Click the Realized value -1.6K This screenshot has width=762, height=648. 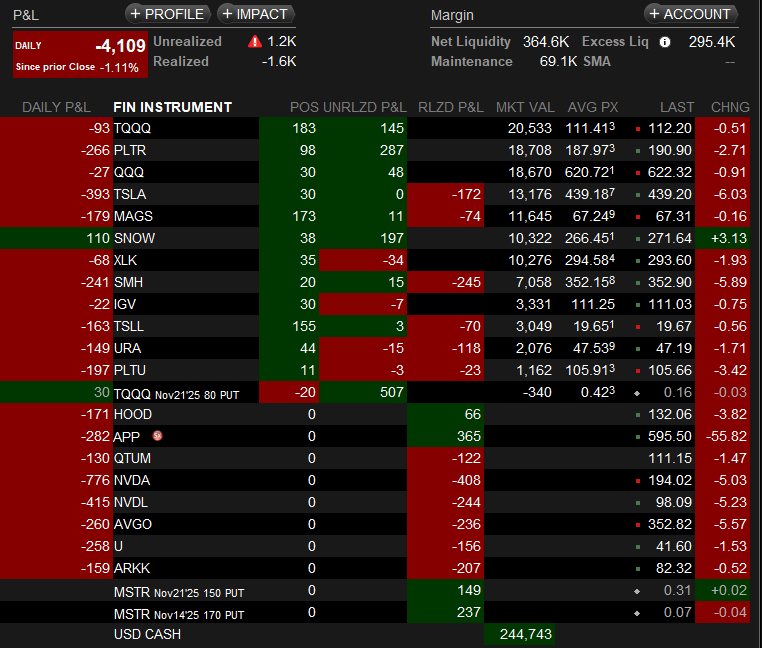pos(279,61)
